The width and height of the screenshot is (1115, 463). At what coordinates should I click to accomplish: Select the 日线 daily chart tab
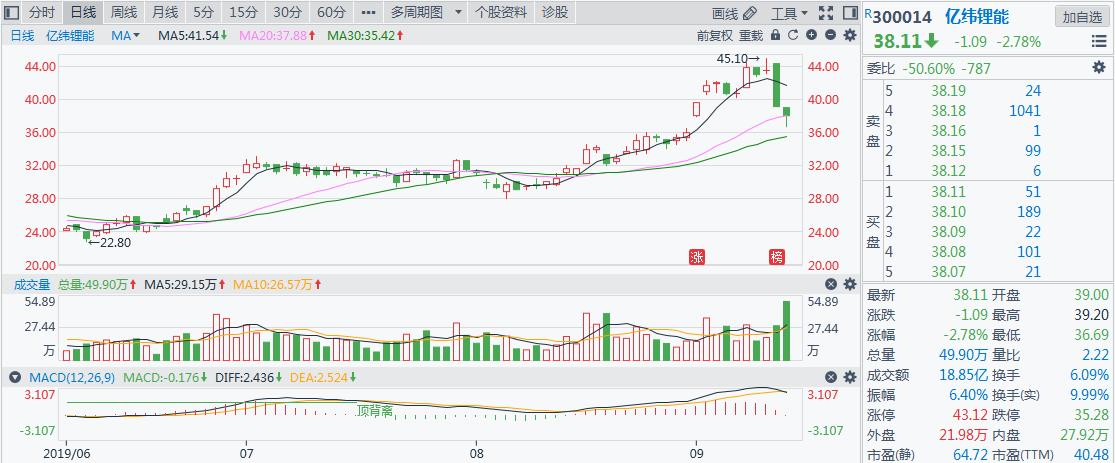click(x=83, y=12)
